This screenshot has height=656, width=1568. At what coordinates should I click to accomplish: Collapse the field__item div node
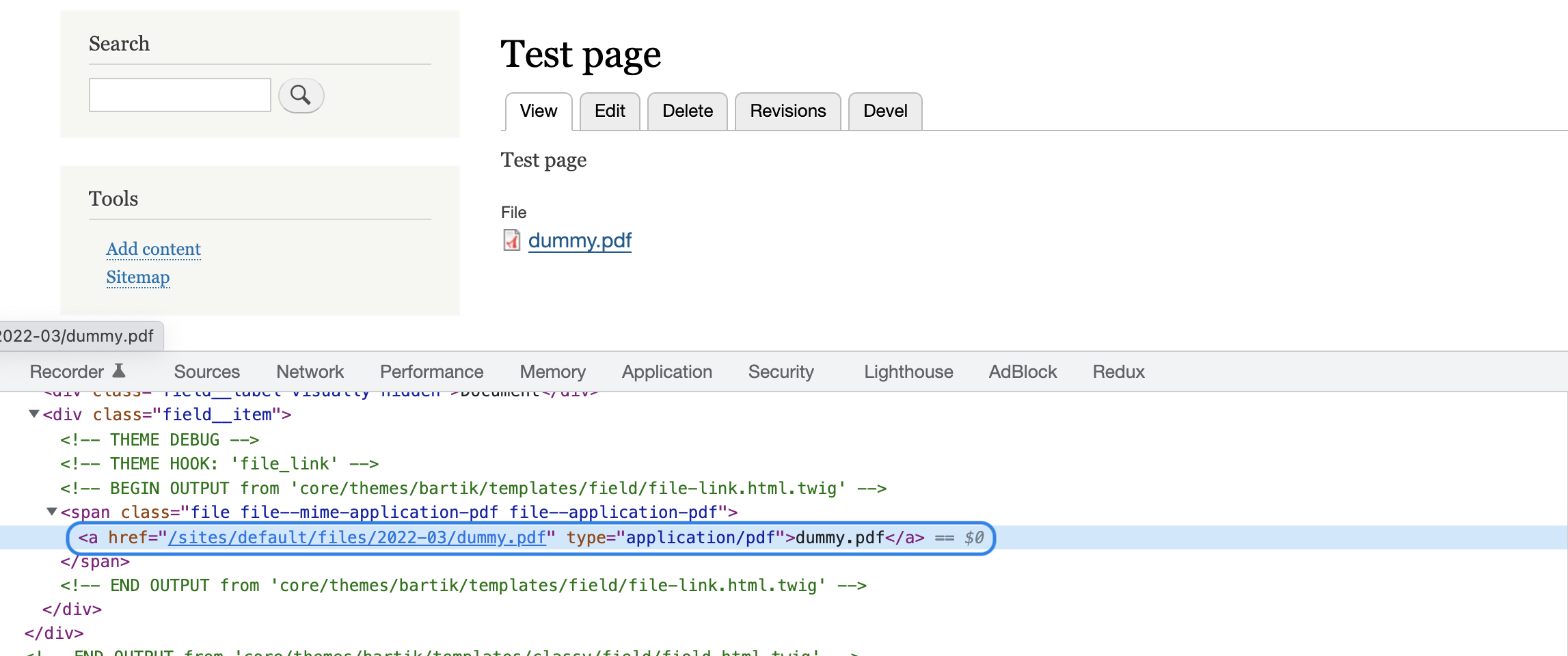[x=33, y=414]
